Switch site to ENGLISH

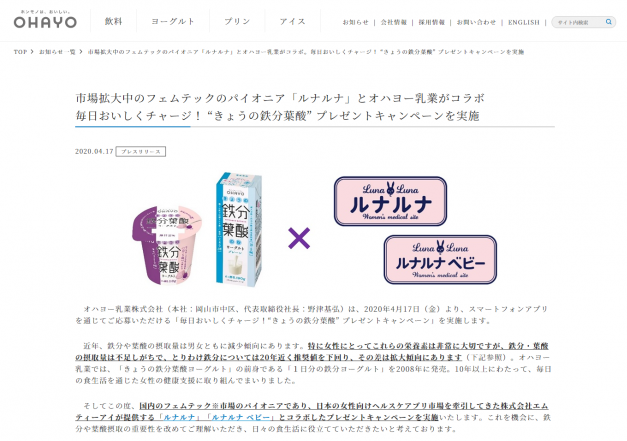click(524, 22)
